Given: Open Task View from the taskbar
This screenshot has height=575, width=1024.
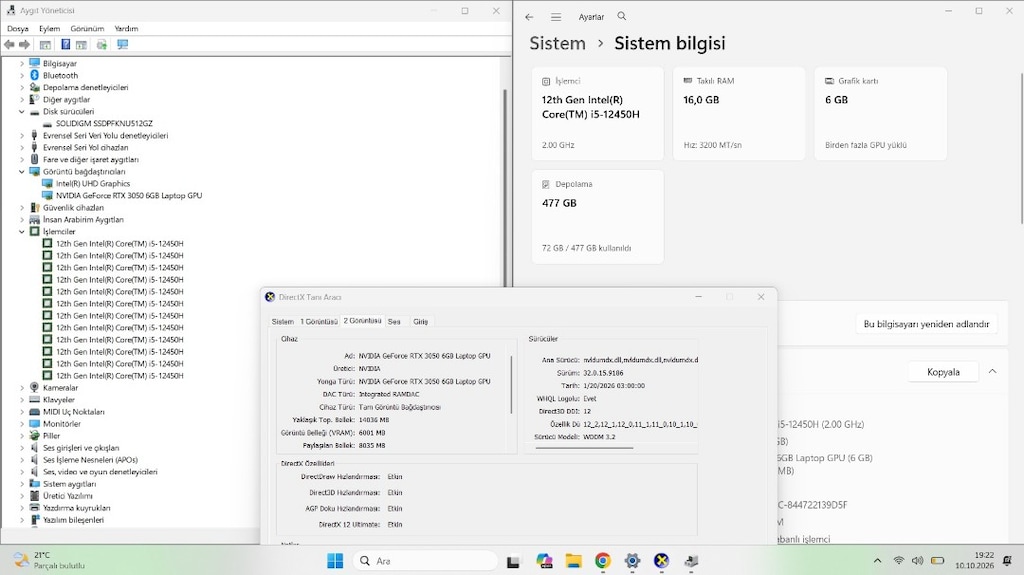Looking at the screenshot, I should [513, 561].
